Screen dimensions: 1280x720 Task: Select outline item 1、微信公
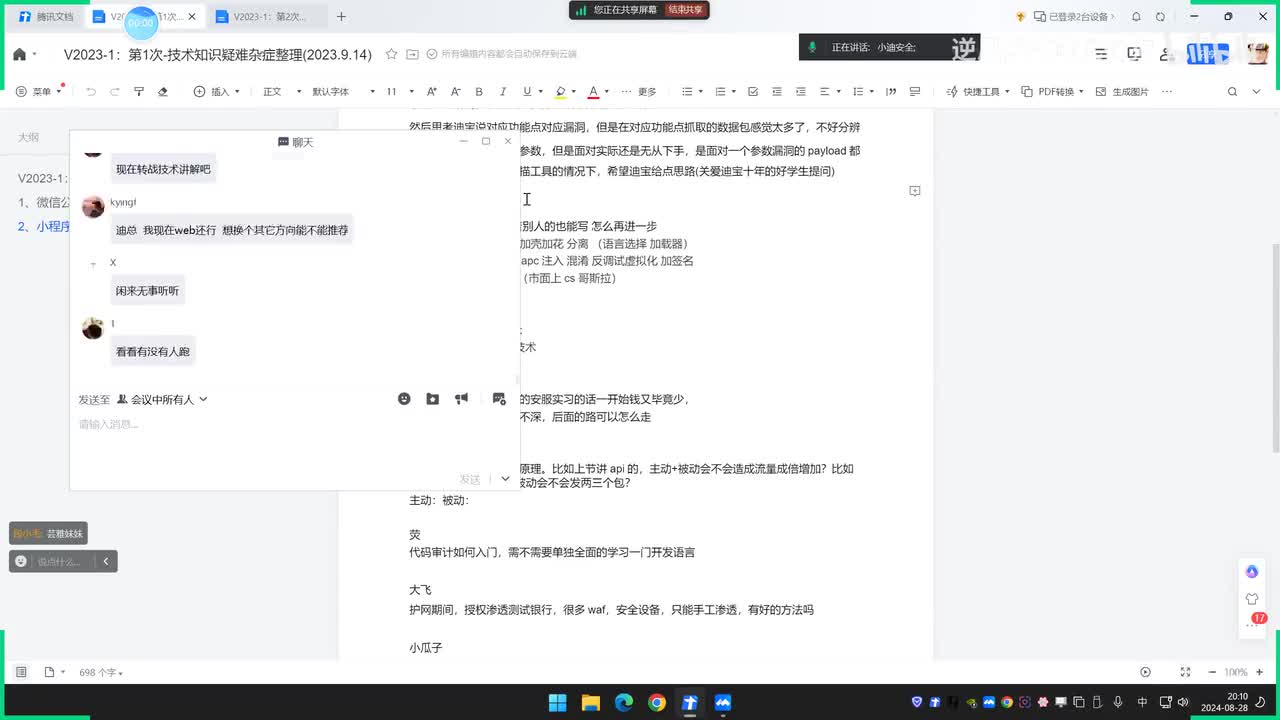click(41, 202)
